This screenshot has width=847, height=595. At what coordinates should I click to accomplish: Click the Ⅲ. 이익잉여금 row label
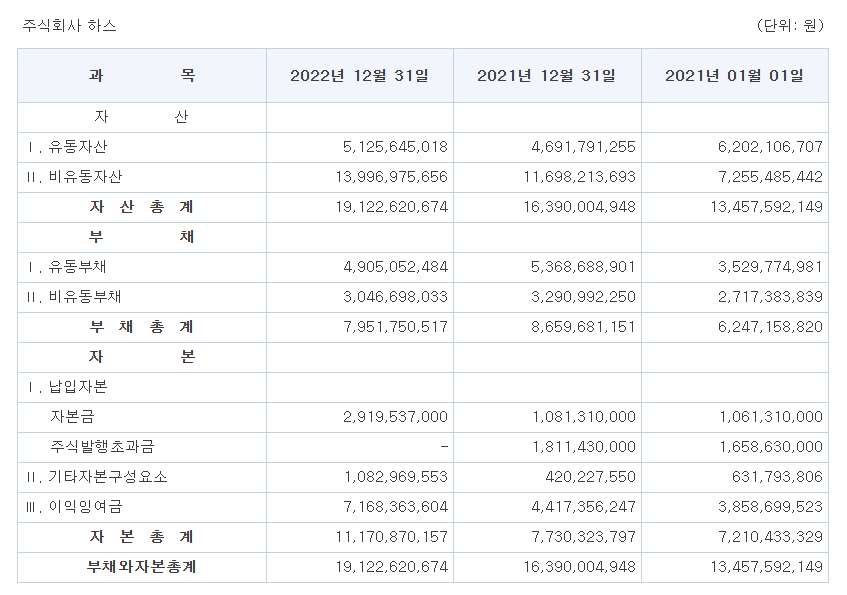pyautogui.click(x=74, y=507)
